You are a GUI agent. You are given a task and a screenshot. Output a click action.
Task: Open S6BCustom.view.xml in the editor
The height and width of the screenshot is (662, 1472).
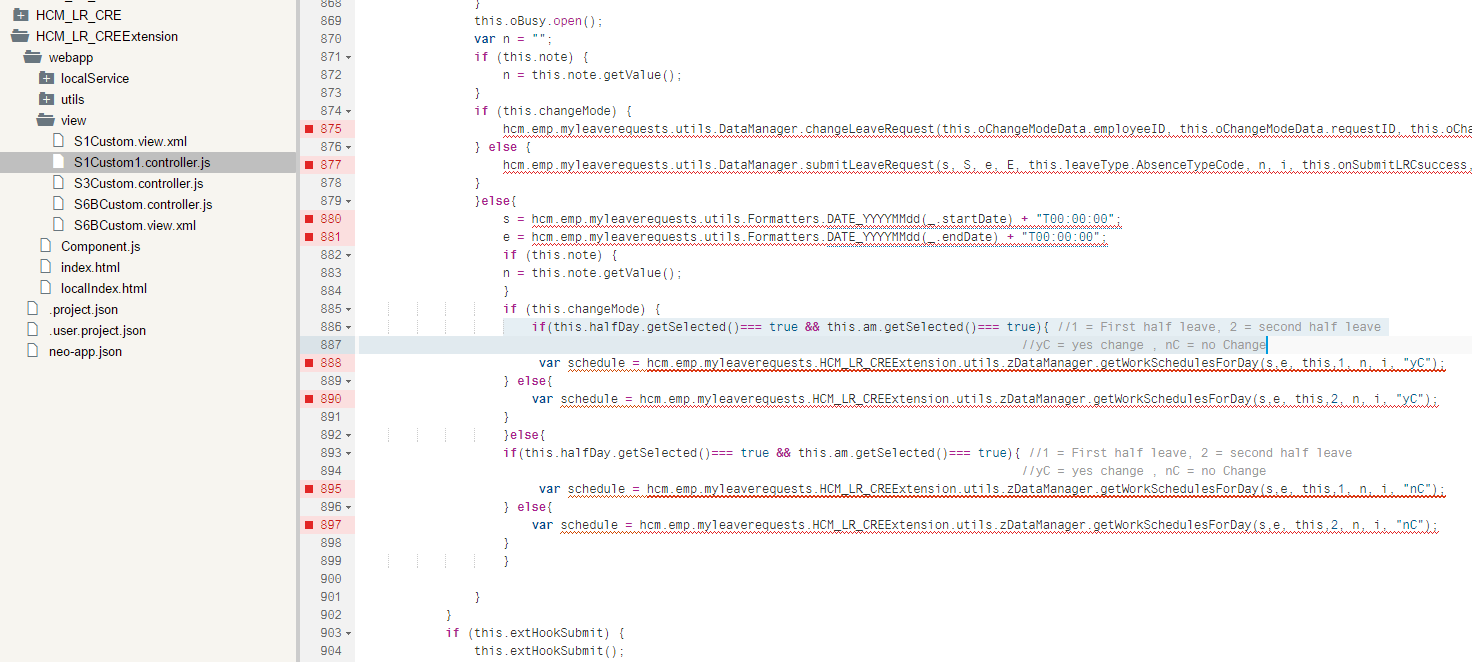click(x=134, y=225)
